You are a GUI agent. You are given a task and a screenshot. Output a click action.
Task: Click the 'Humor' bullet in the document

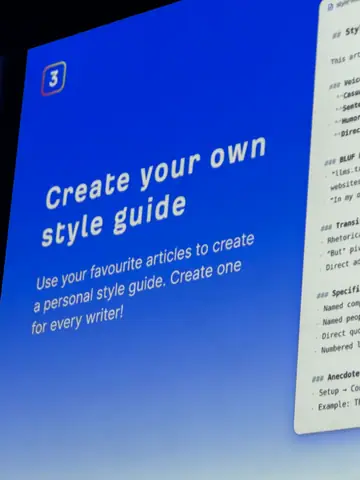tap(348, 120)
